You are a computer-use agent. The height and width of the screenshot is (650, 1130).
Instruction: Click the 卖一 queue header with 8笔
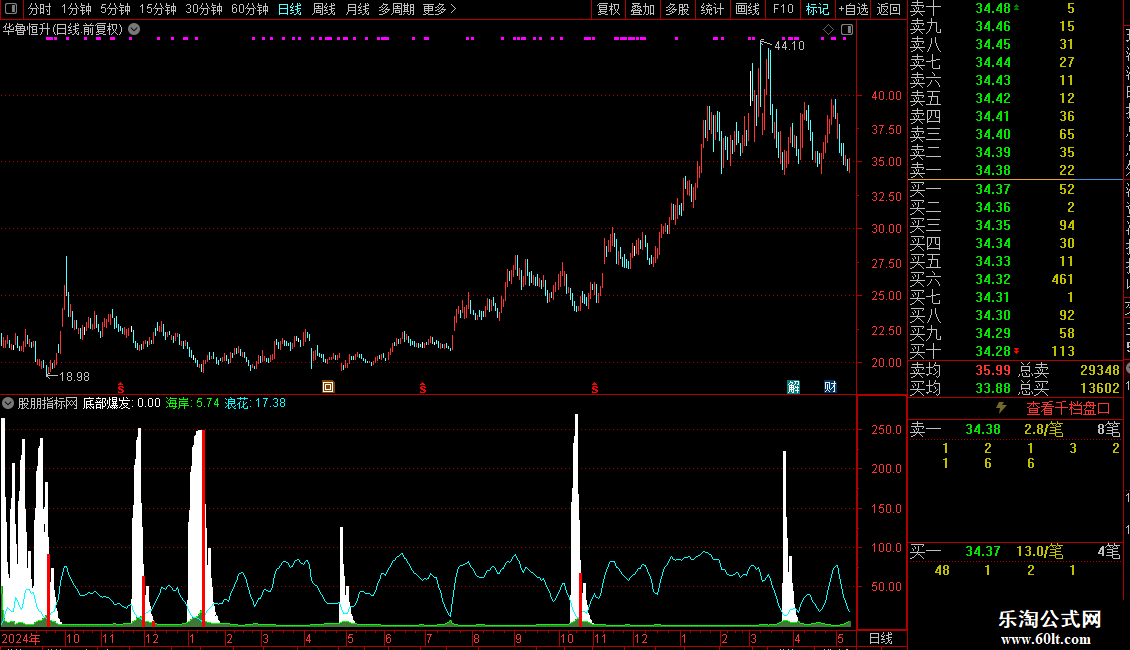[x=1015, y=429]
